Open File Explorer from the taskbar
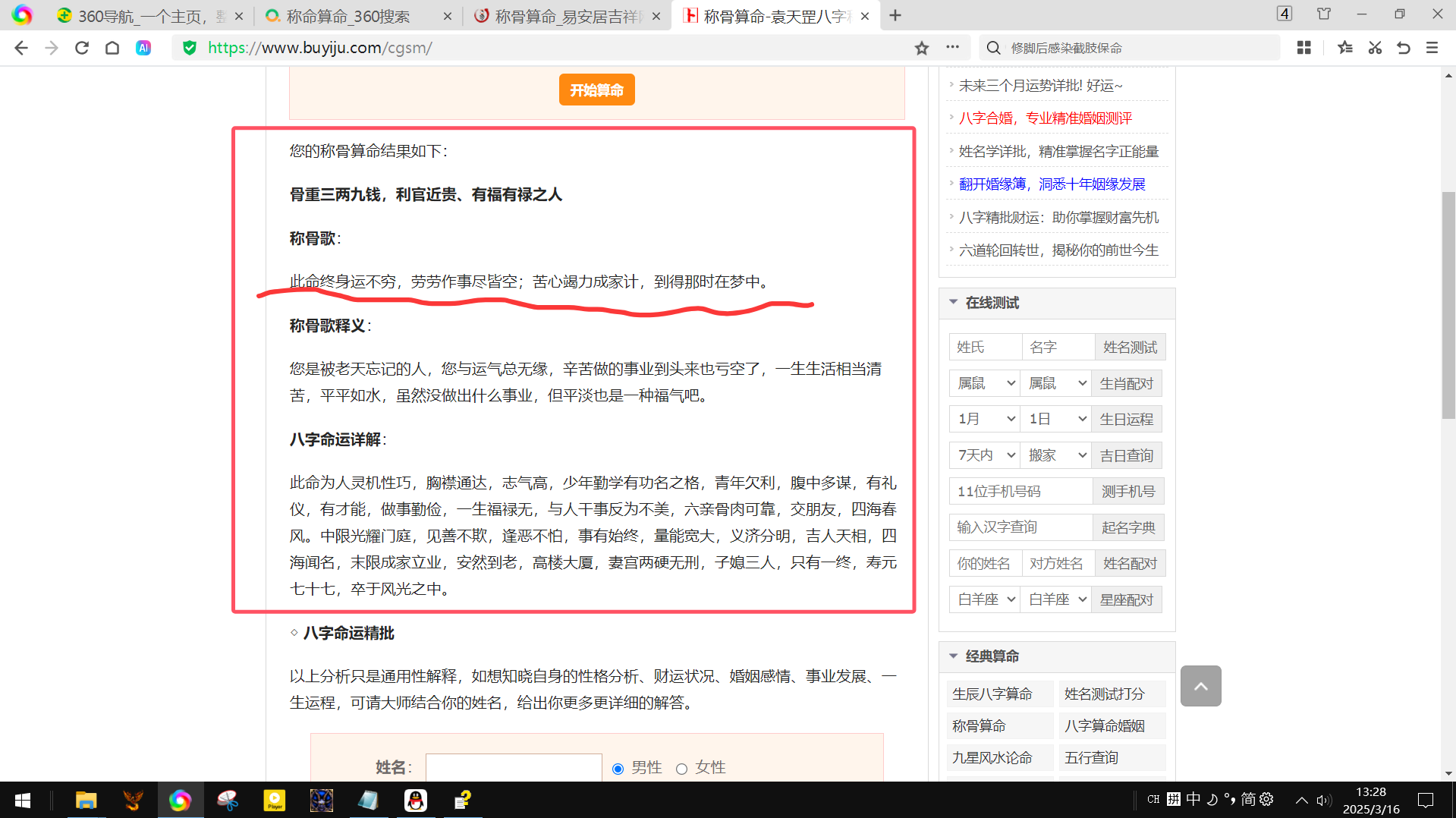This screenshot has height=818, width=1456. [86, 801]
